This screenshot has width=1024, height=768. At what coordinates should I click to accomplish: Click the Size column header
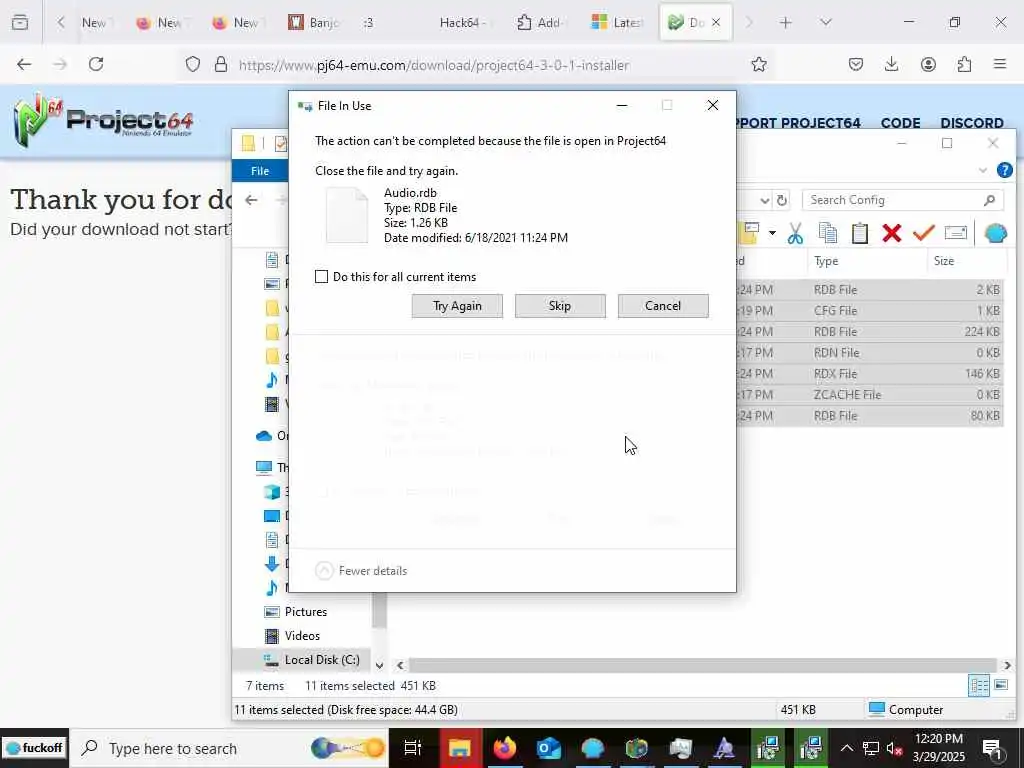coord(966,261)
